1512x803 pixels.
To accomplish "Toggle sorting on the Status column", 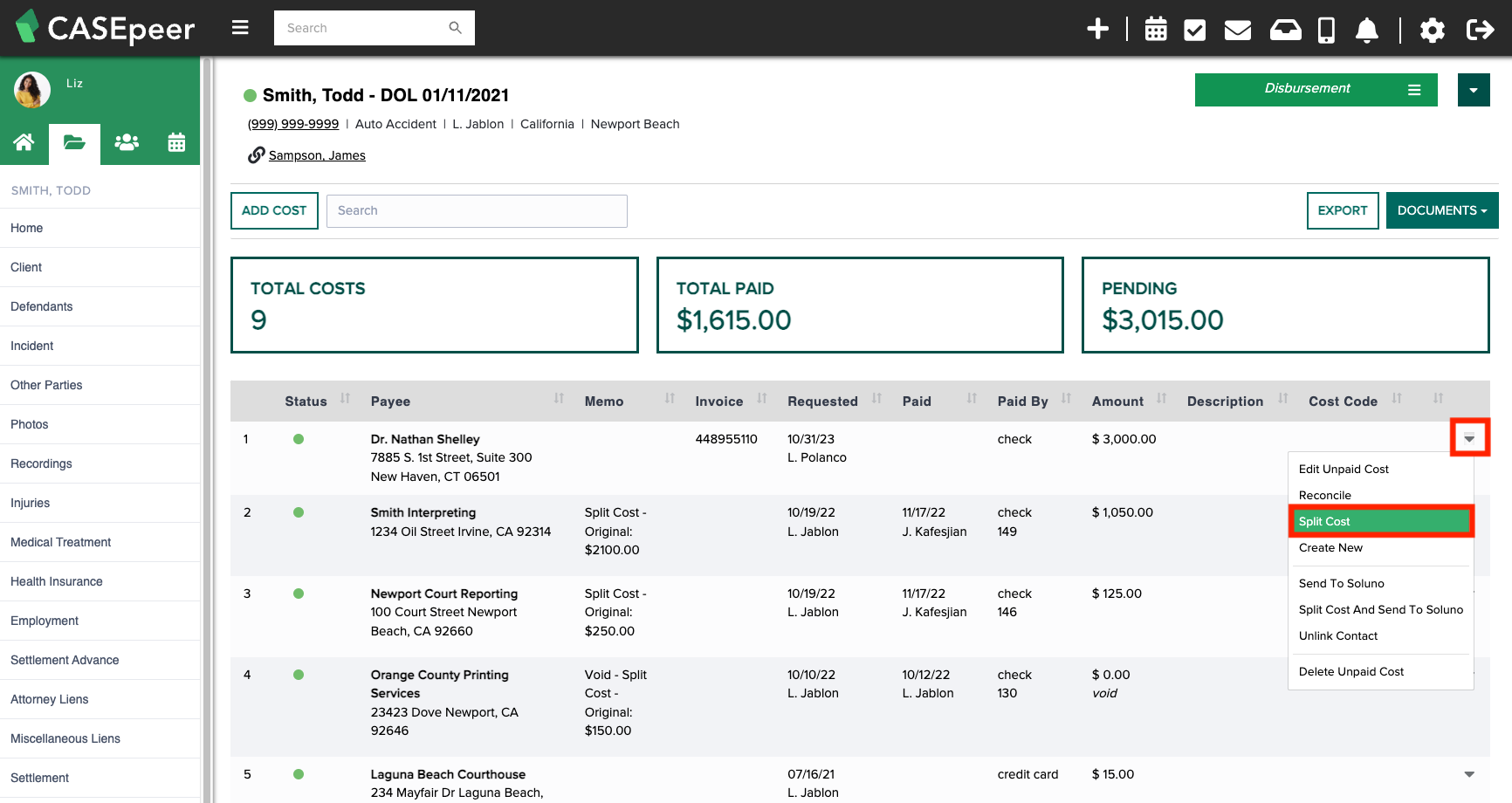I will (346, 399).
